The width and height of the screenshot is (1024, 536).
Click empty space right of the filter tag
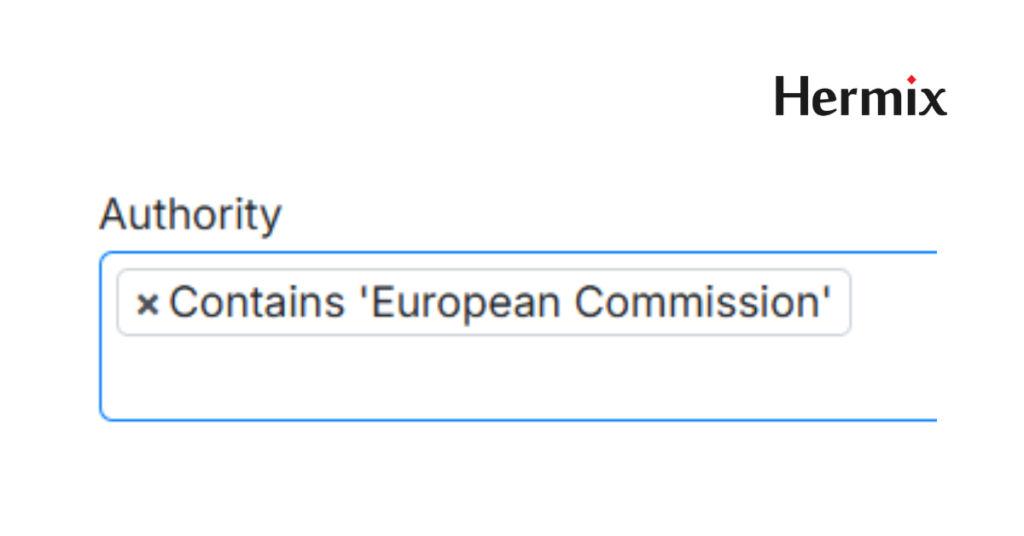[892, 302]
